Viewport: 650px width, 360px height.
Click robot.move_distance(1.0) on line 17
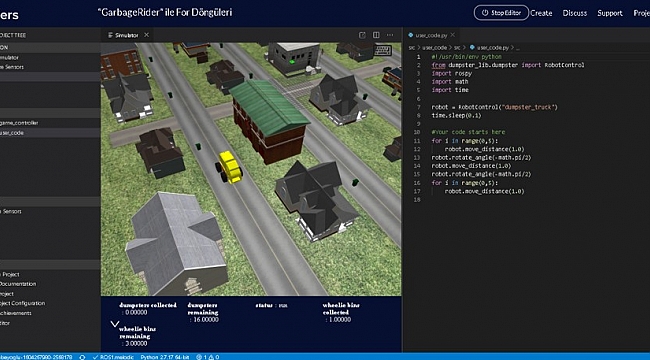tap(485, 191)
